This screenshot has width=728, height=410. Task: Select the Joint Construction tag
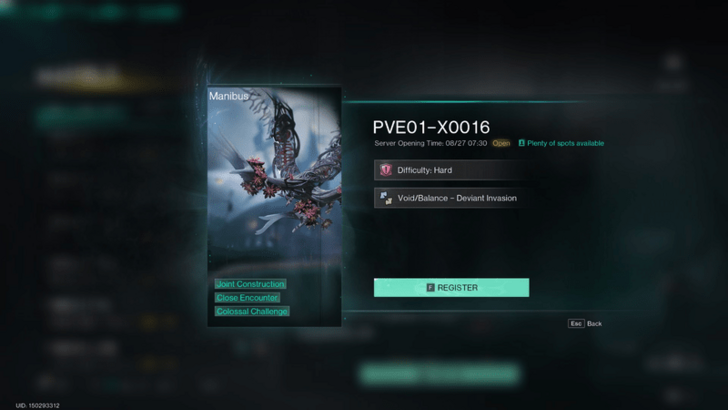pos(250,284)
